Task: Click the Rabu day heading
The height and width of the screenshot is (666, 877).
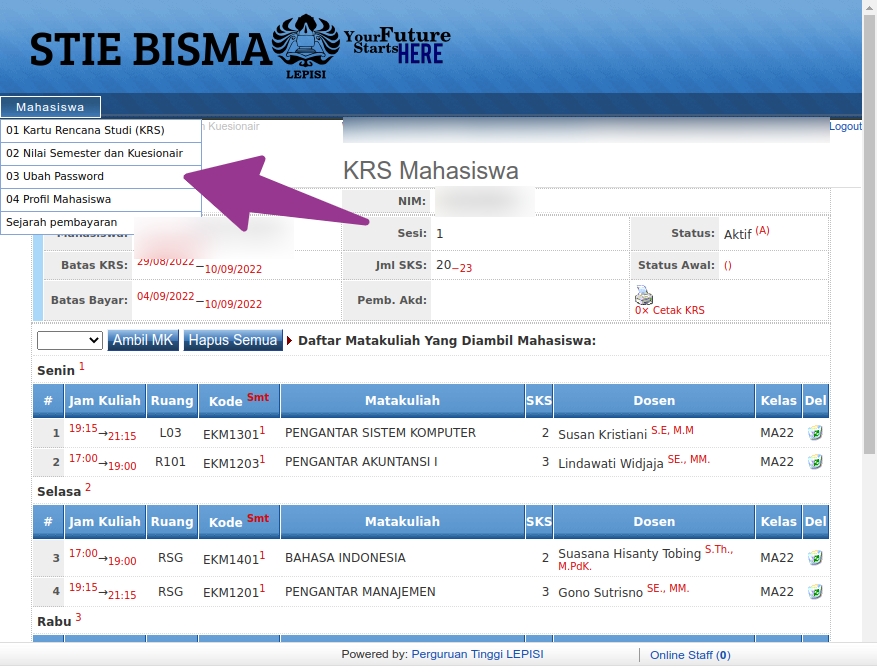Action: click(54, 622)
